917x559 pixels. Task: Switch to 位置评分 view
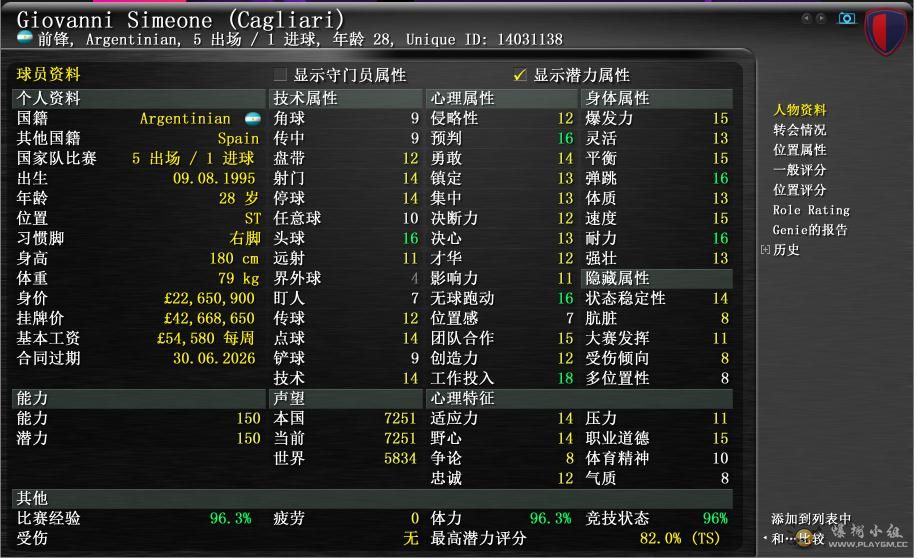(799, 189)
